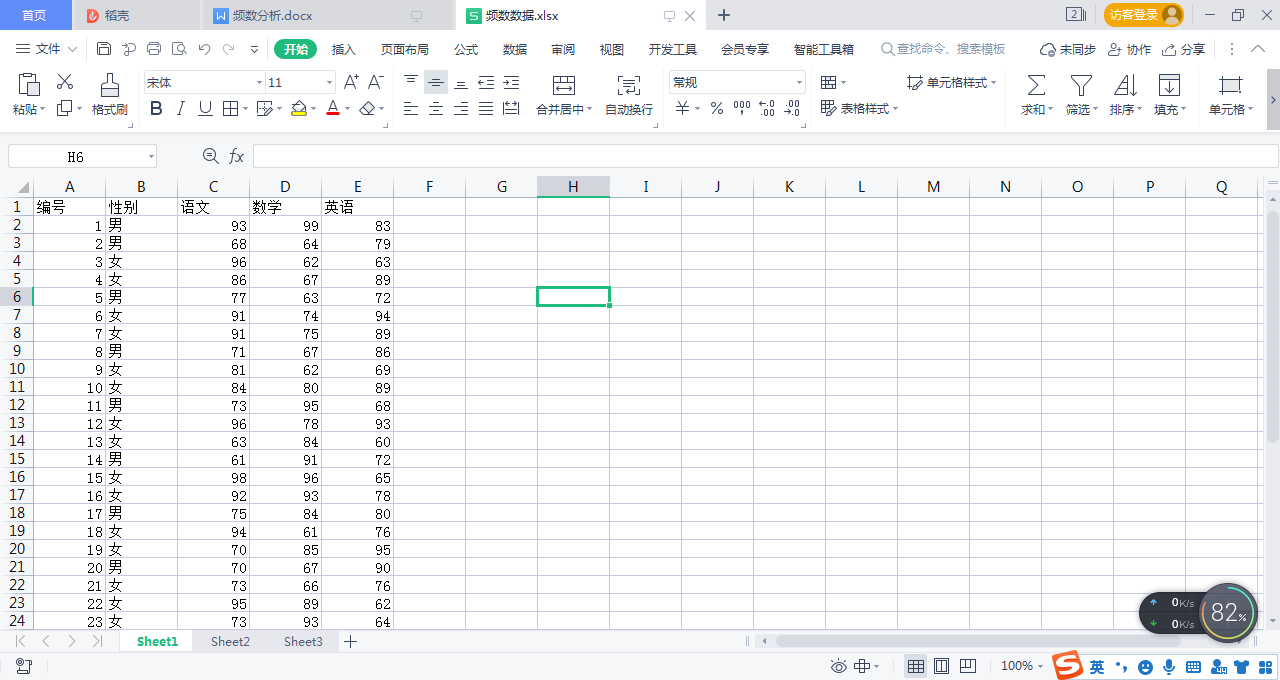1280x680 pixels.
Task: Toggle italic formatting
Action: click(180, 108)
